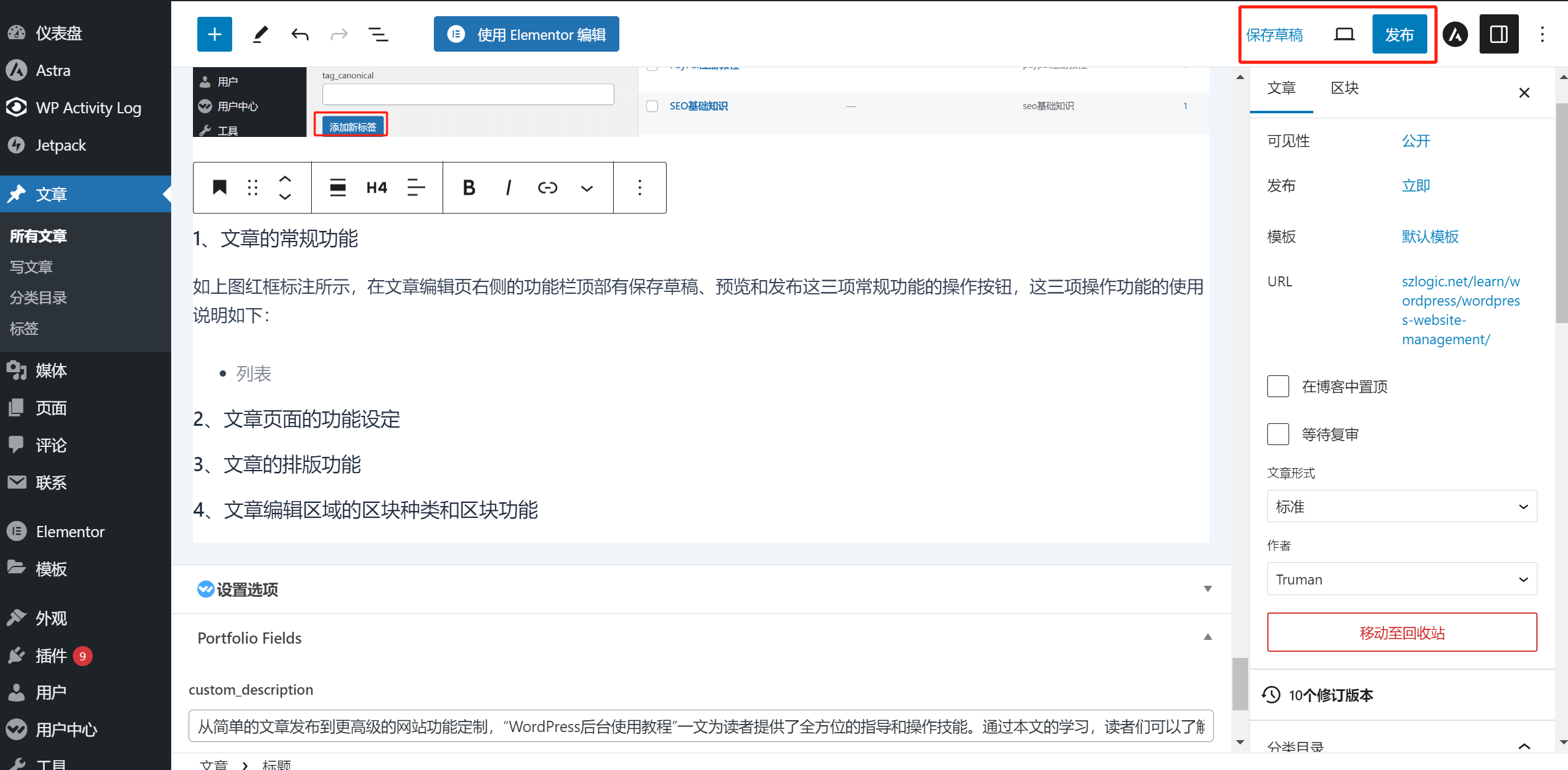Click 保存草稿 save draft
This screenshot has width=1568, height=770.
(1274, 35)
